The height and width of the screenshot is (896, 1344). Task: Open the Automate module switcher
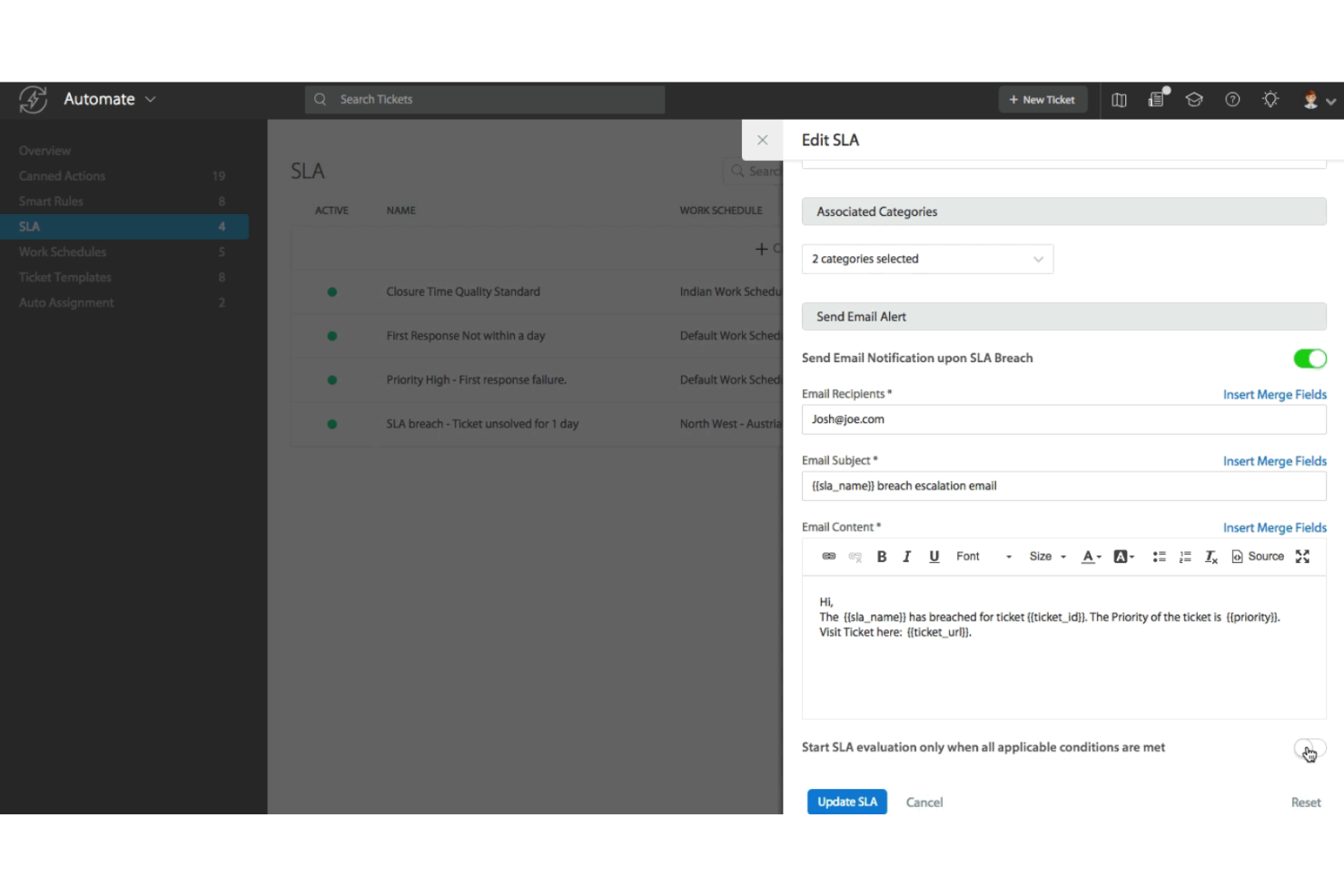[109, 99]
